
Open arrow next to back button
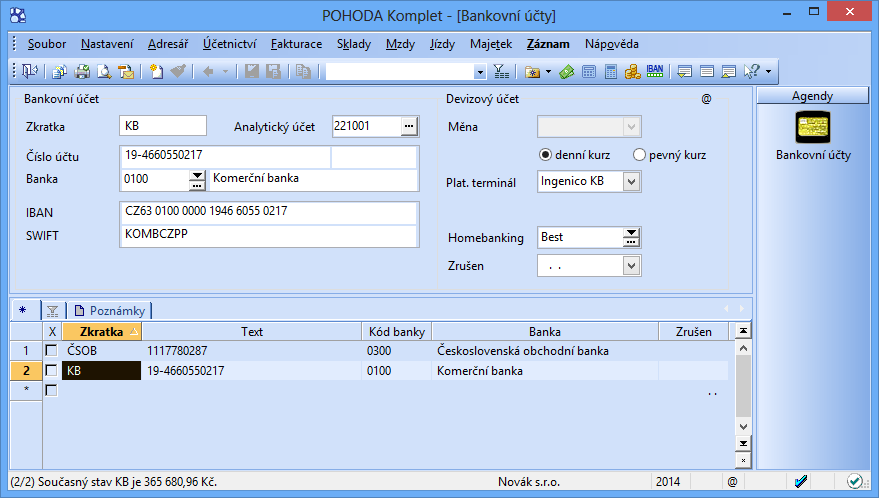pos(225,72)
